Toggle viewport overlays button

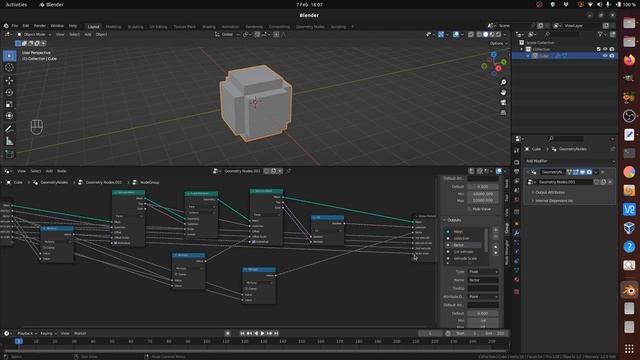[x=456, y=35]
